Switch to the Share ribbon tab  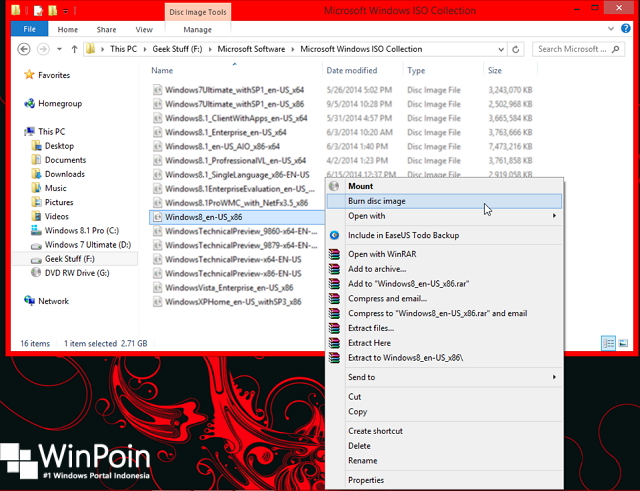tap(107, 29)
